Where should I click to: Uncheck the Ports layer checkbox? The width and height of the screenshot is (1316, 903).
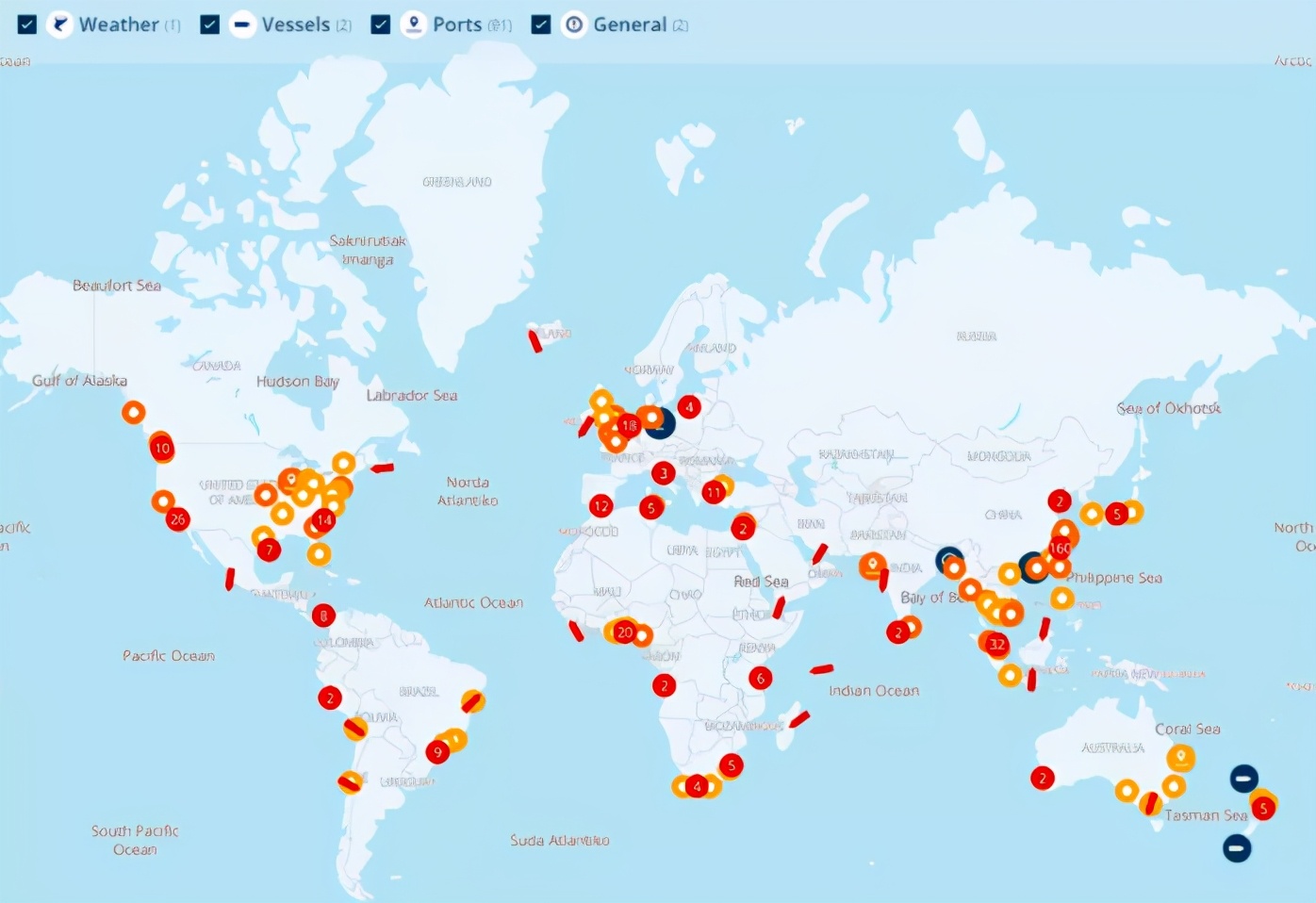coord(381,25)
